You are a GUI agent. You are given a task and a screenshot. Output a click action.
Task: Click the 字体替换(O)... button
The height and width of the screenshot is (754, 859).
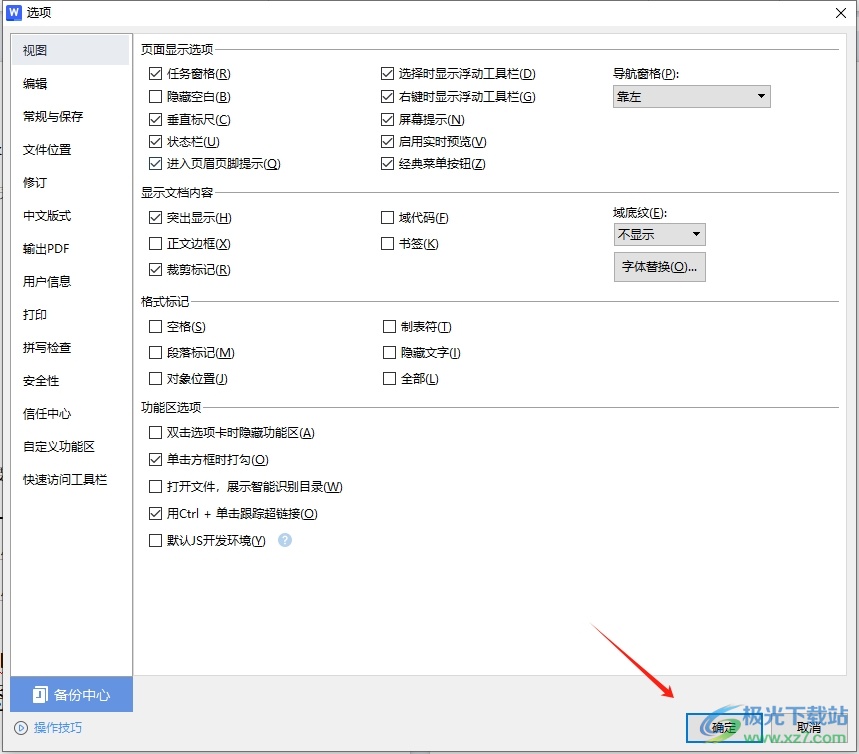click(x=660, y=267)
